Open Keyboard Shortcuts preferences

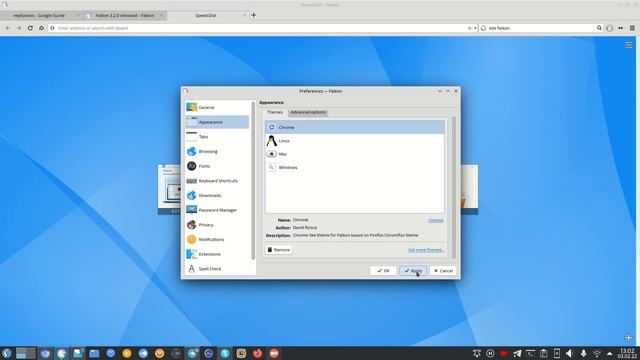point(217,181)
